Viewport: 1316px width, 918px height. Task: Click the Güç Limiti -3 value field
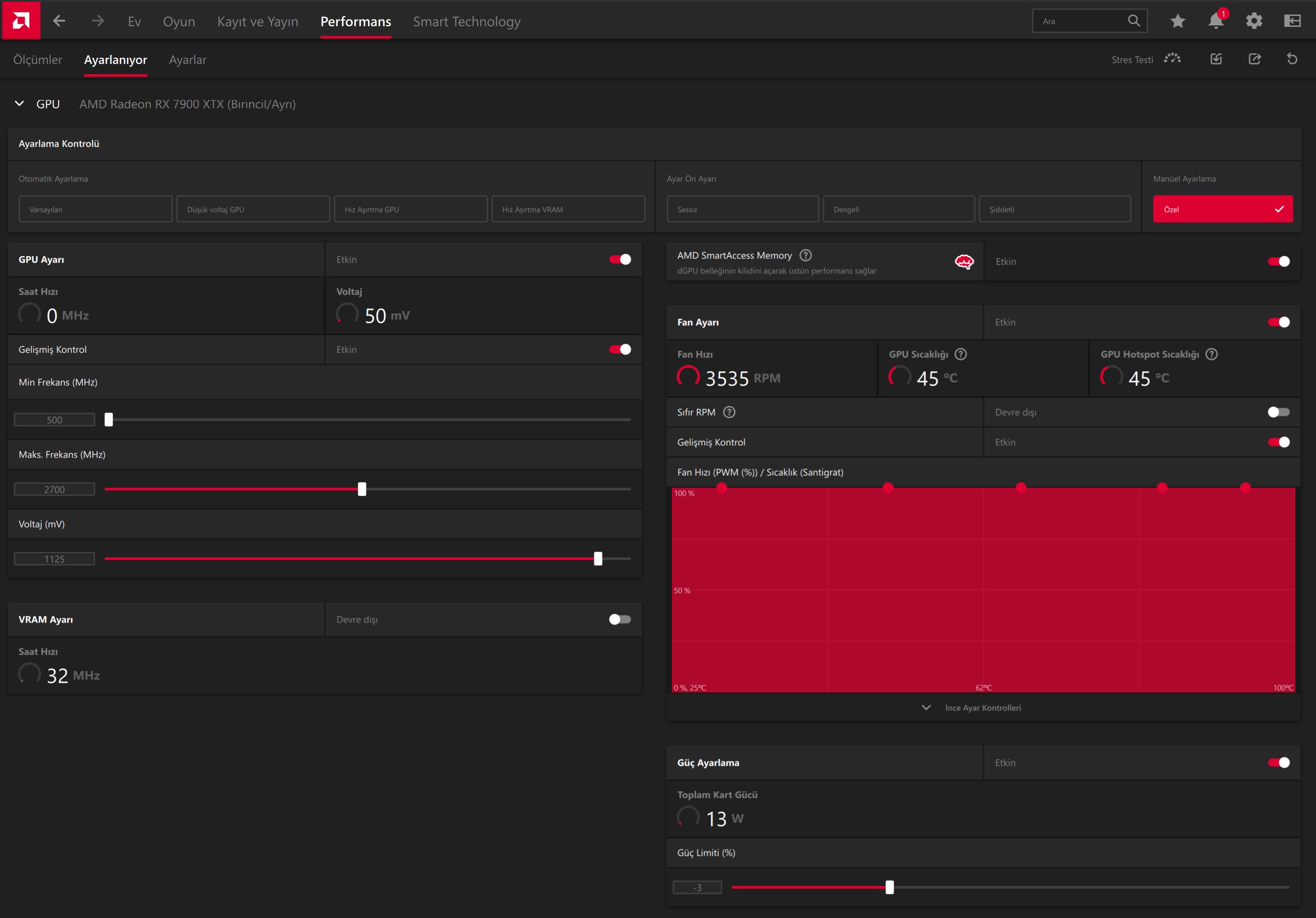[697, 887]
